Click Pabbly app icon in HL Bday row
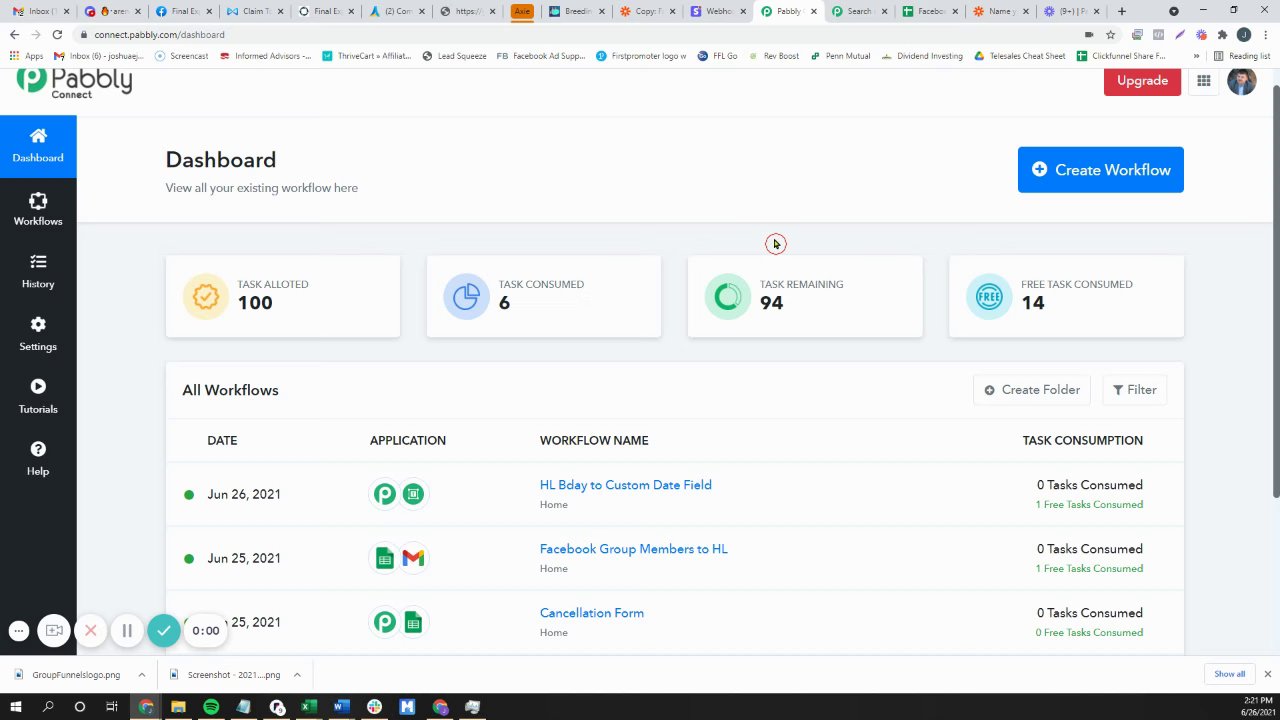1280x720 pixels. pos(384,494)
